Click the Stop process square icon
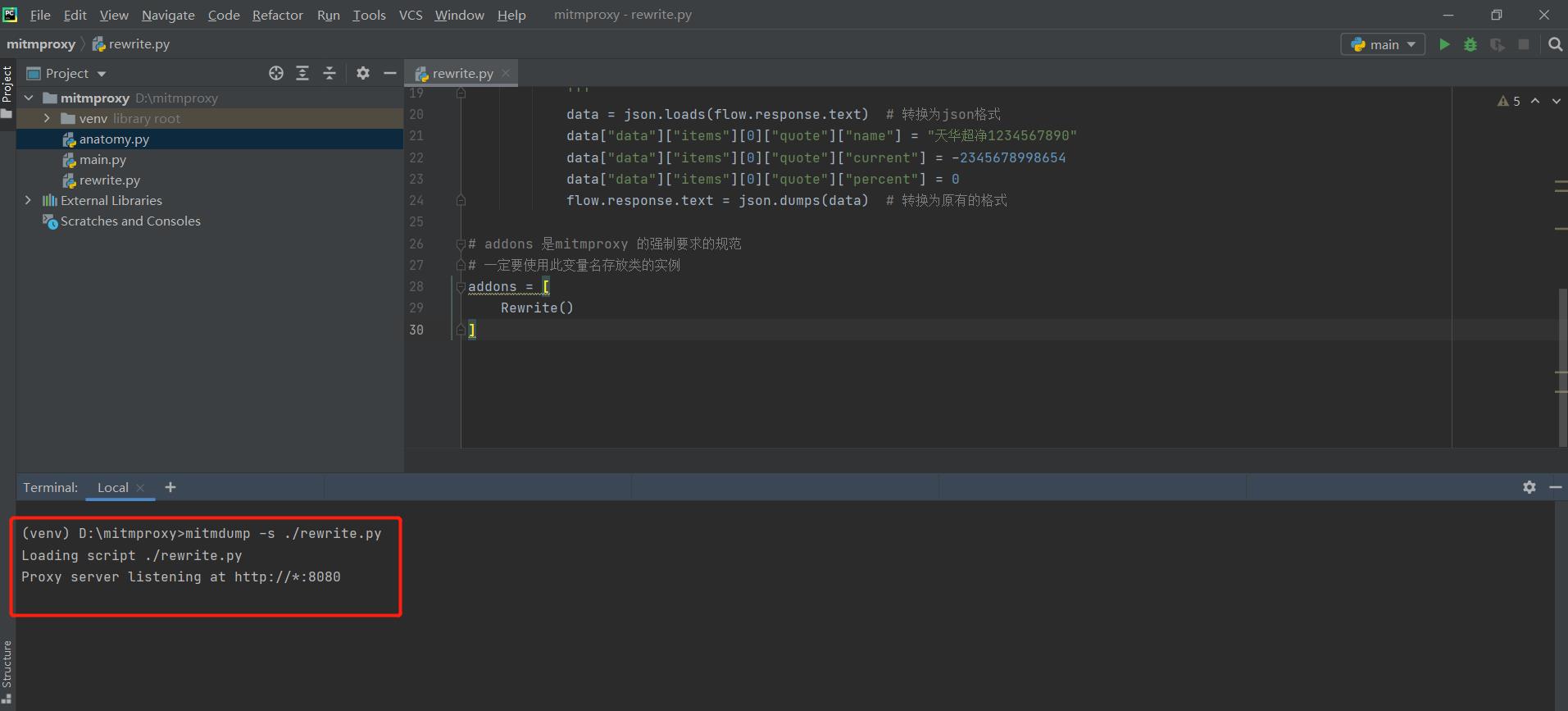 tap(1524, 44)
